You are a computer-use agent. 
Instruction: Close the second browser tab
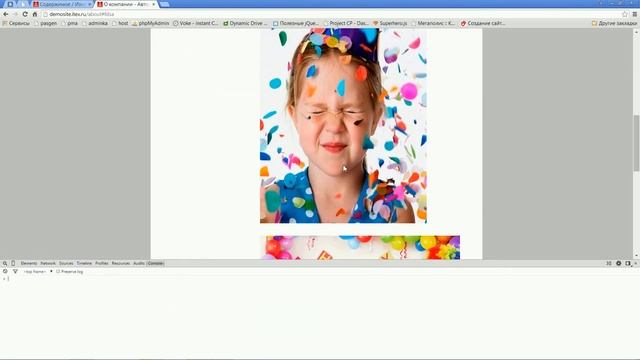point(89,4)
